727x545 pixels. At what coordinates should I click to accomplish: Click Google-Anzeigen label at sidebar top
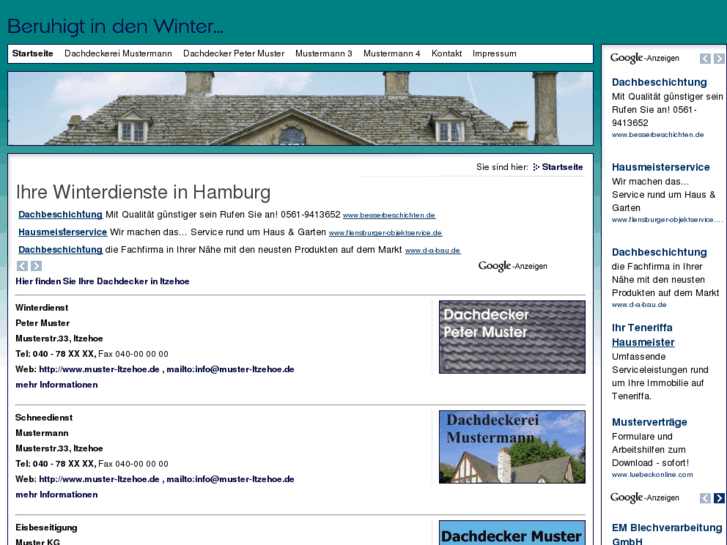pyautogui.click(x=644, y=58)
